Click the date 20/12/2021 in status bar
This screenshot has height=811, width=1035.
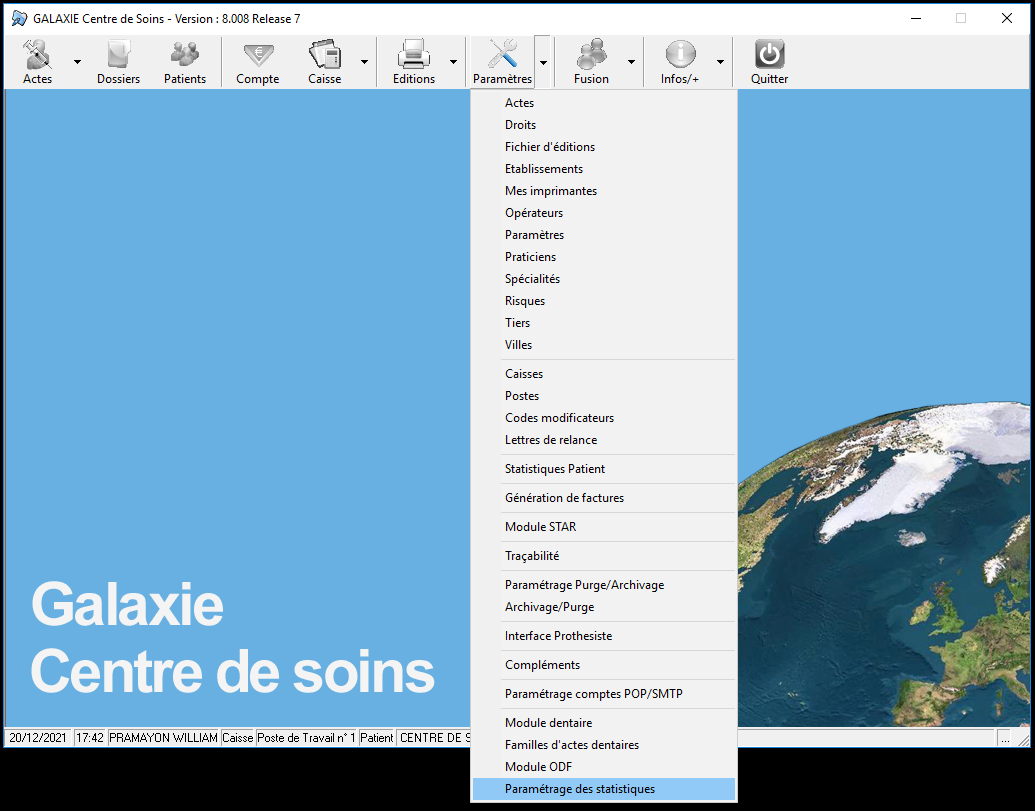click(38, 738)
